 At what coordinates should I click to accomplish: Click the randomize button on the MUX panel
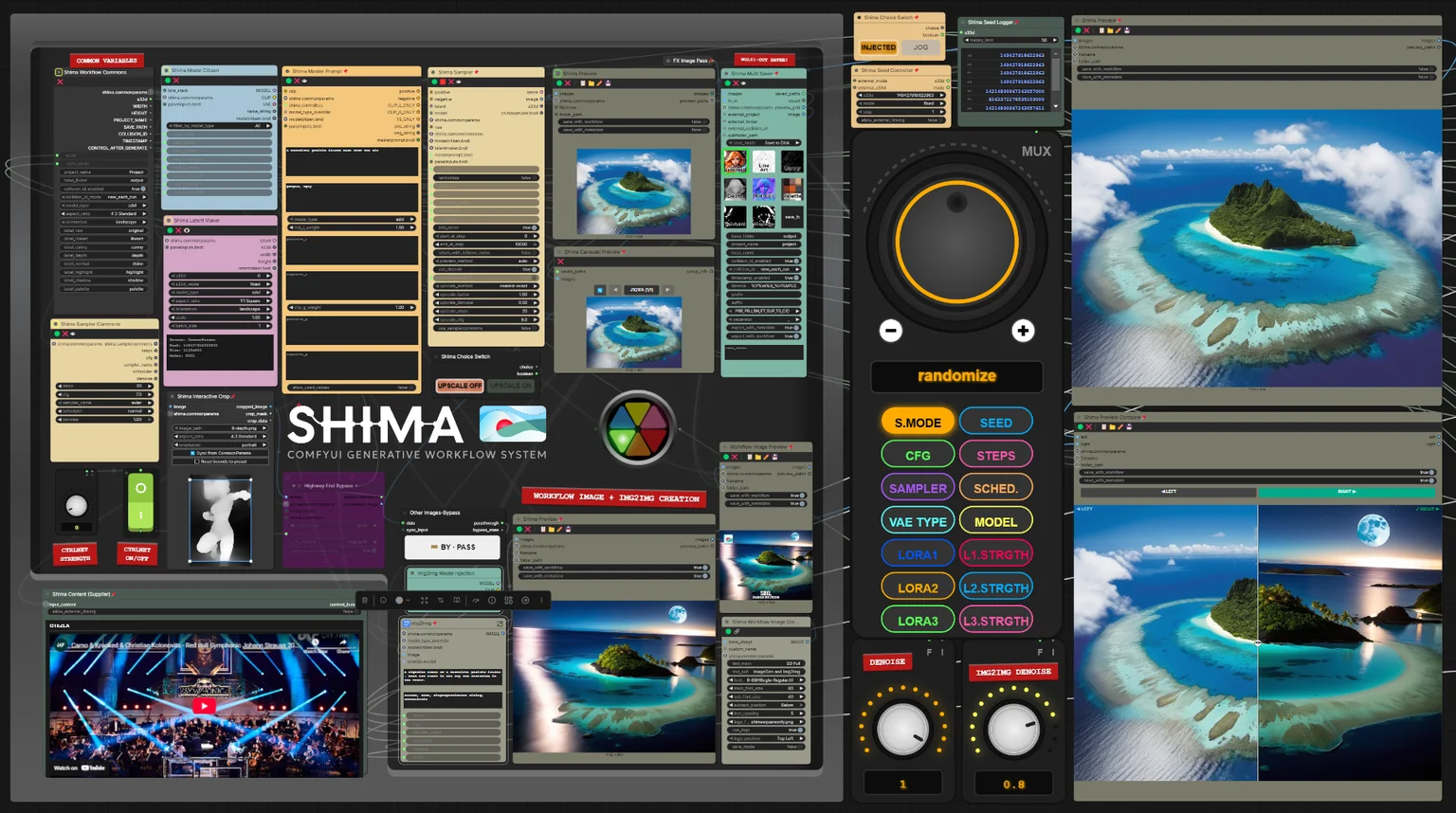tap(956, 376)
